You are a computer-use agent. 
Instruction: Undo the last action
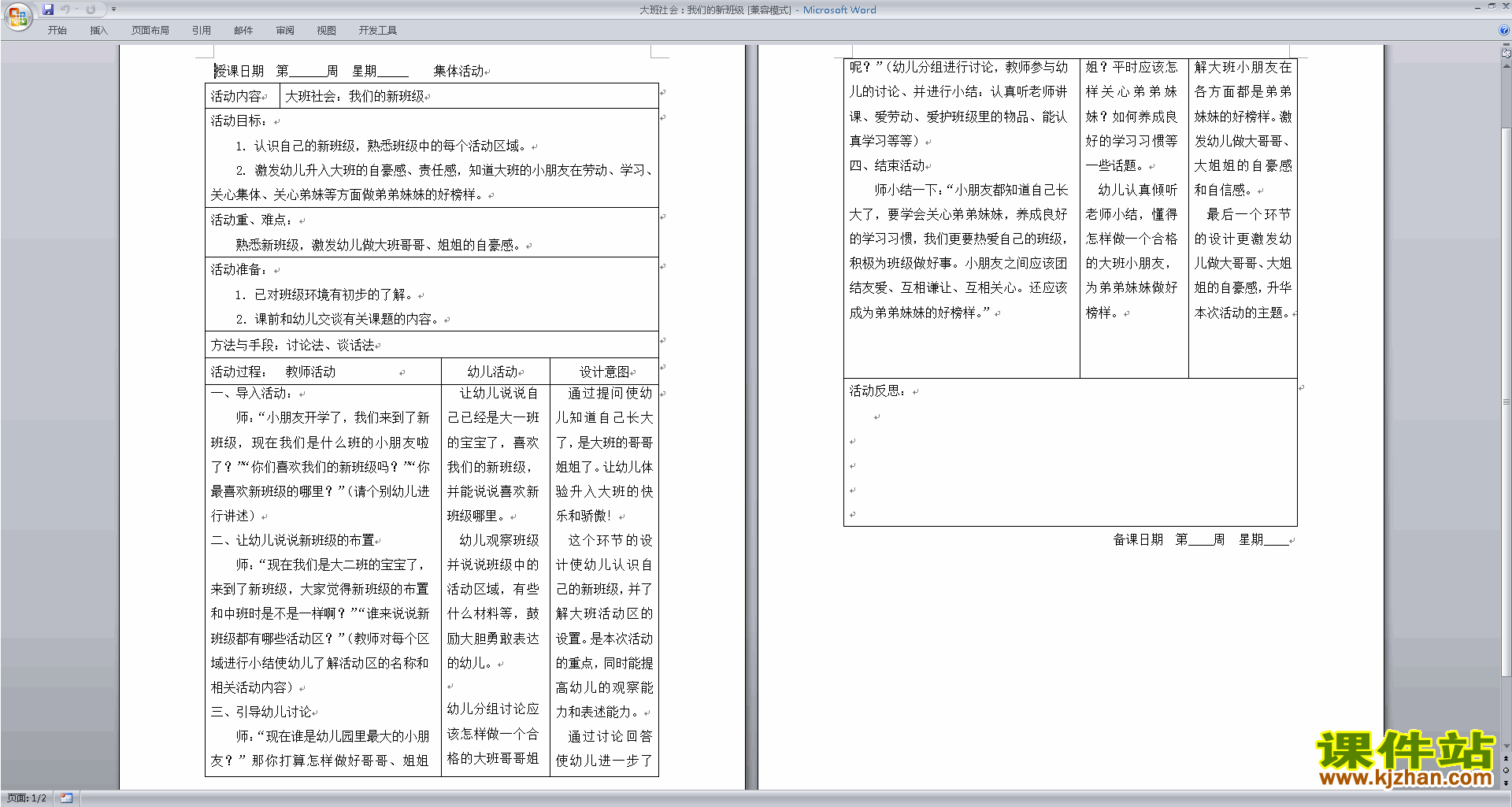pos(65,9)
